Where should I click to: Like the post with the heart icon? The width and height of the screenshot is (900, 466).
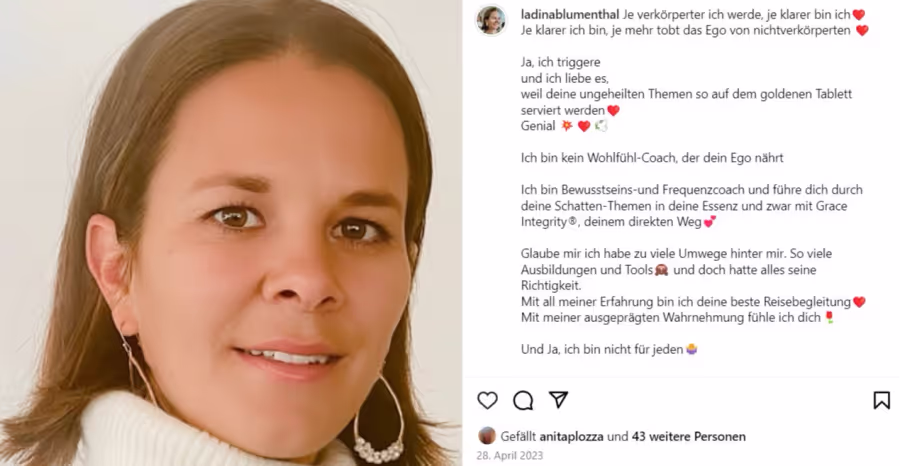click(x=487, y=400)
